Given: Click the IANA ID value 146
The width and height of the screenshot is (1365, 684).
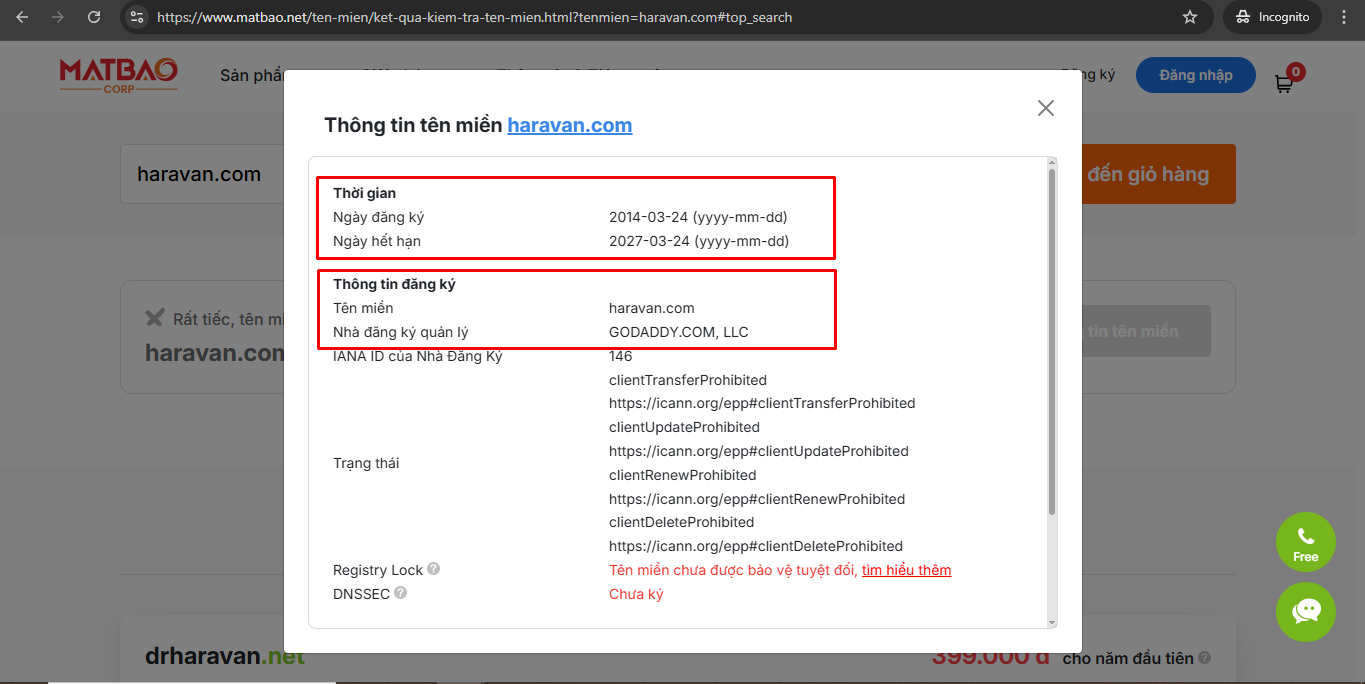Looking at the screenshot, I should (621, 356).
